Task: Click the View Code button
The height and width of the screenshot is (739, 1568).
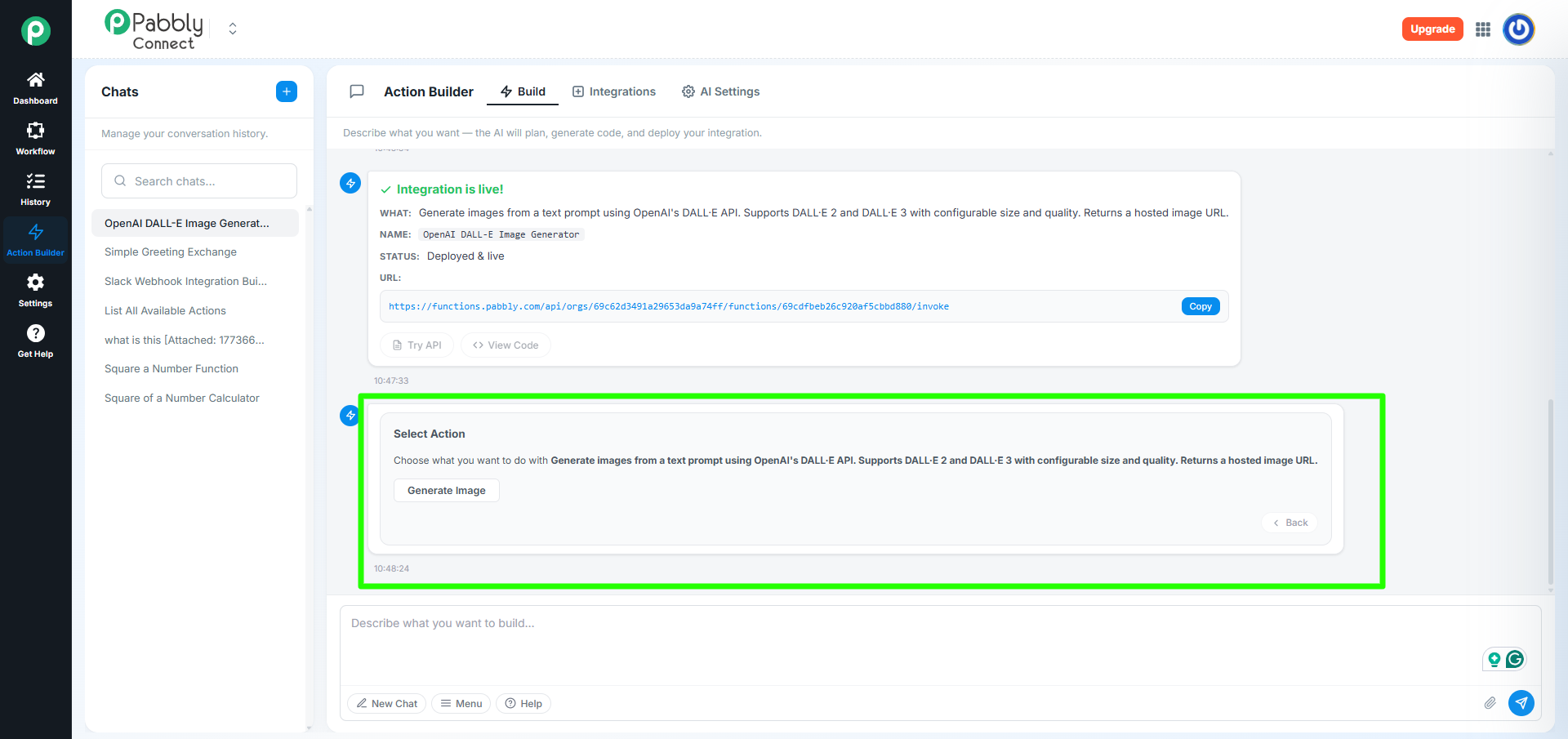Action: tap(506, 345)
